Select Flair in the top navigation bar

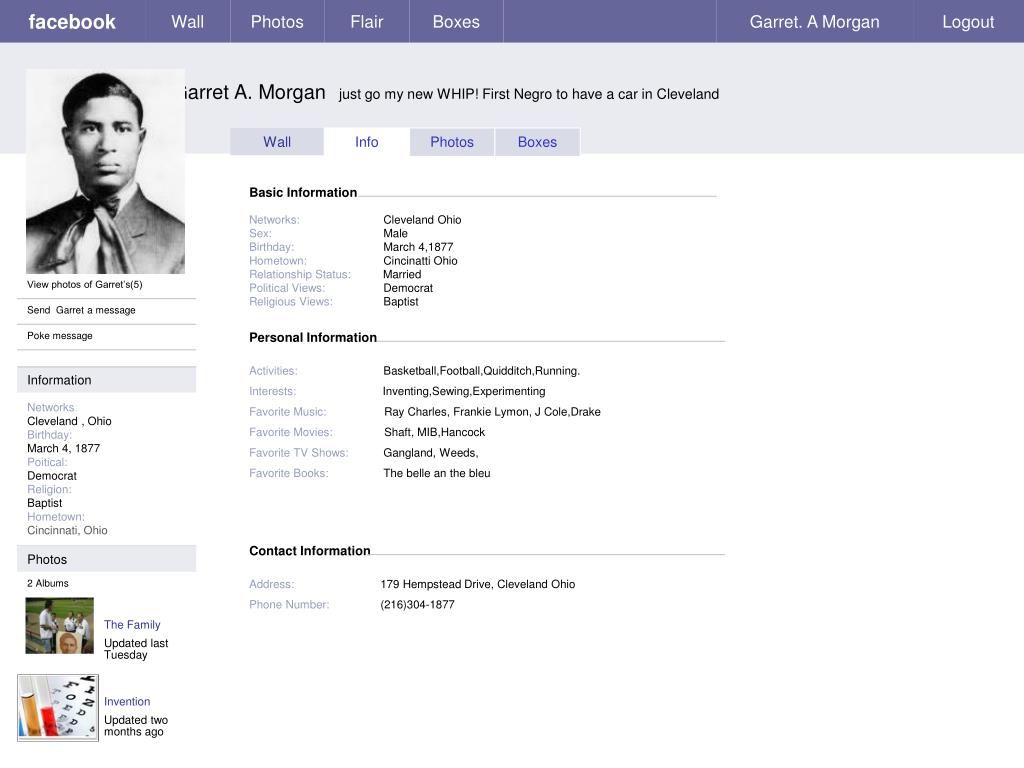366,22
